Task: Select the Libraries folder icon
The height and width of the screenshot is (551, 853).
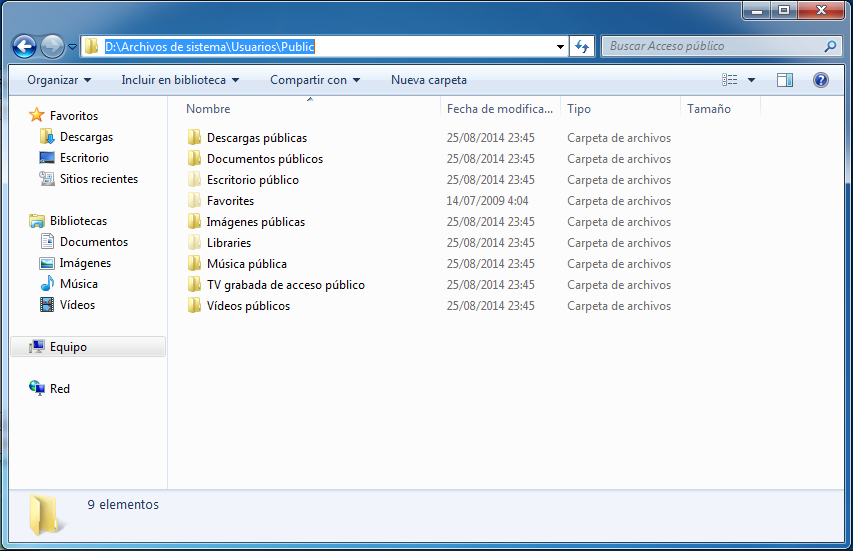Action: (x=194, y=243)
